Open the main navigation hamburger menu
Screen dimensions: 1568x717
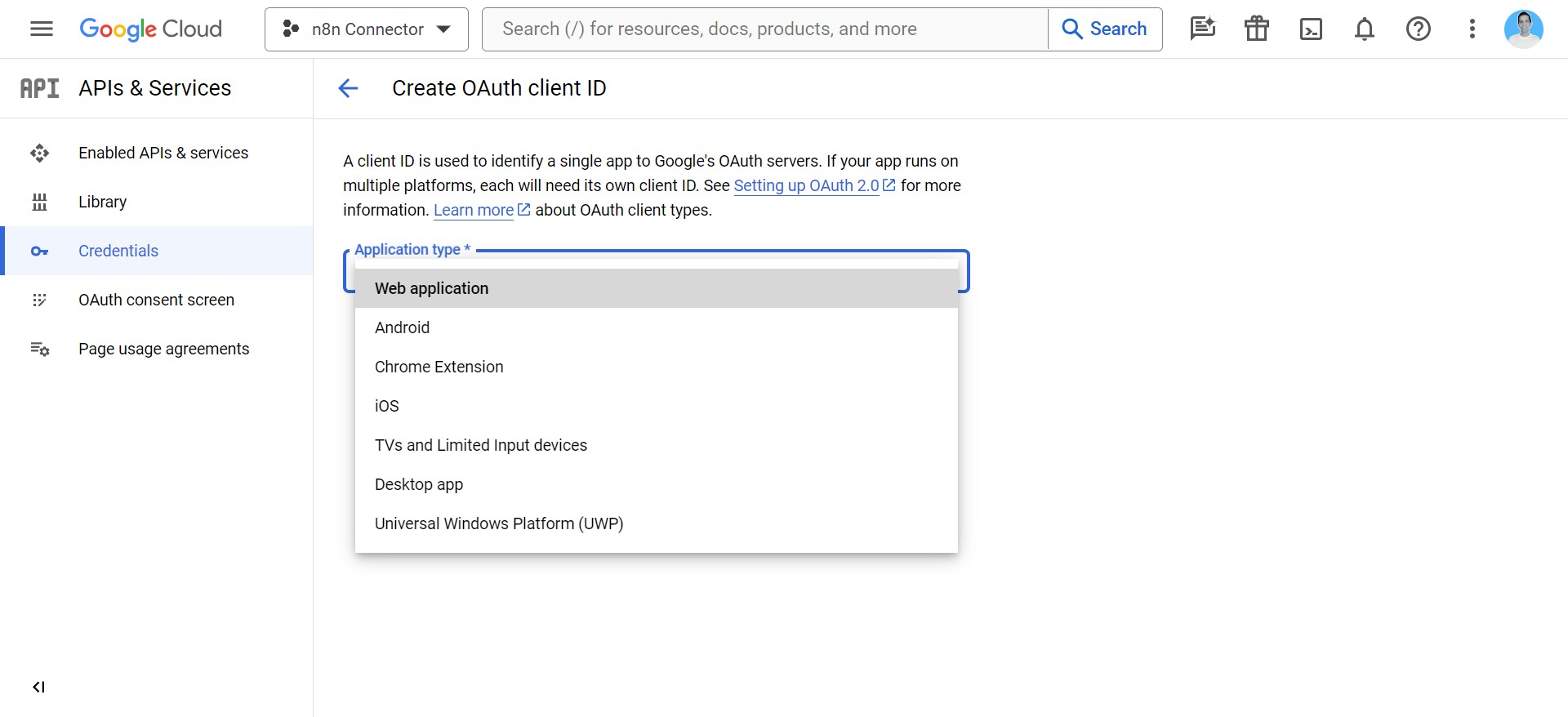[42, 29]
